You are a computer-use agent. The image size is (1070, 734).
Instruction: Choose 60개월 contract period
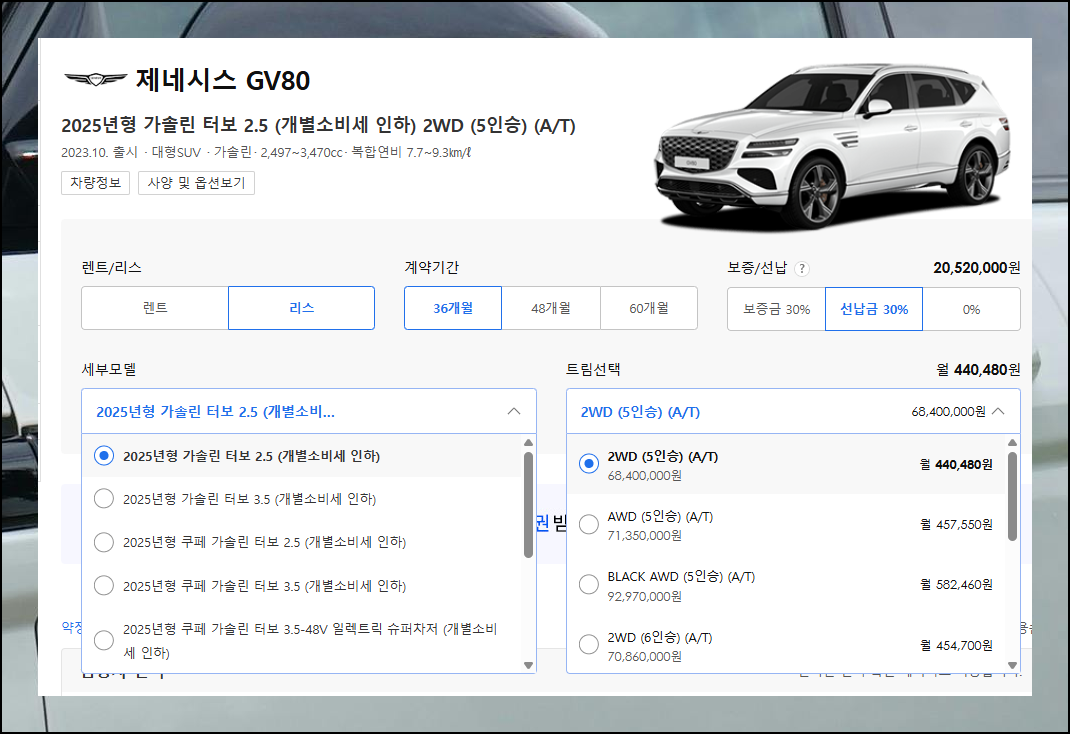tap(649, 308)
